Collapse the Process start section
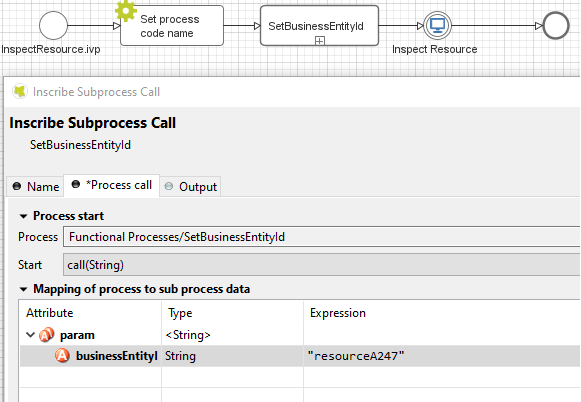 pos(23,216)
